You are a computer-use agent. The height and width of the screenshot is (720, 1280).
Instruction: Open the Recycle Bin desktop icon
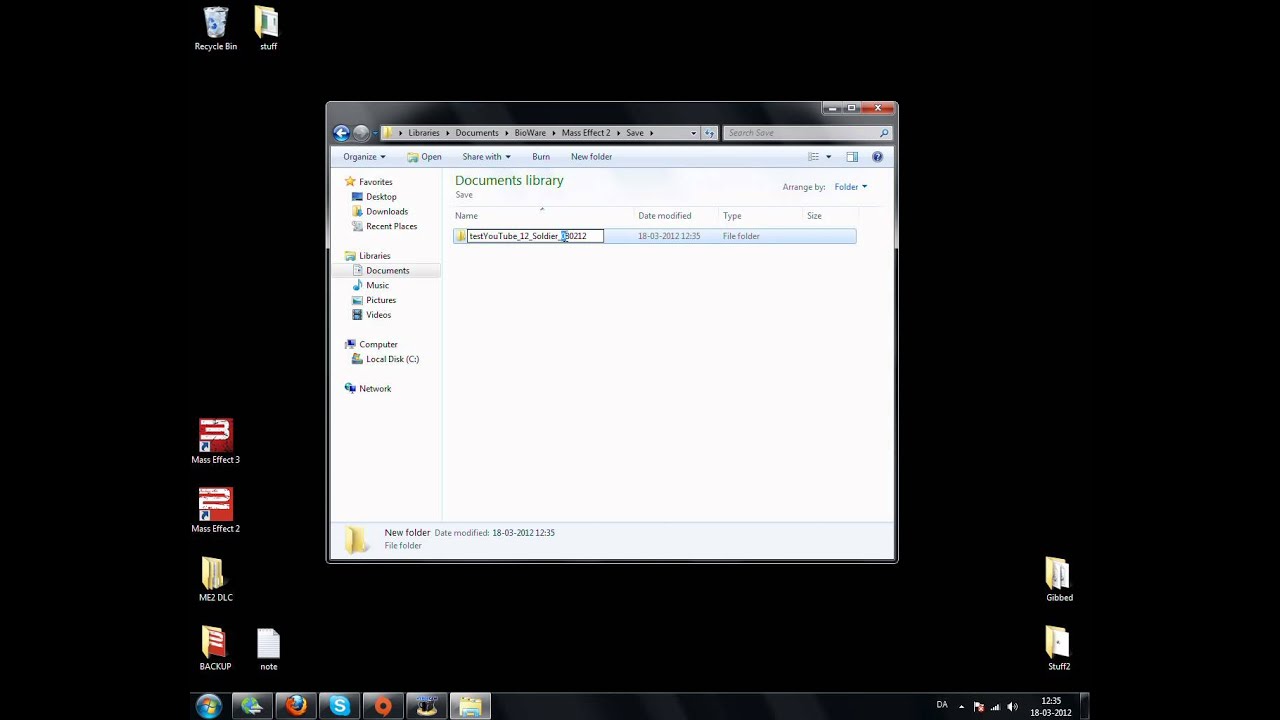[x=215, y=29]
